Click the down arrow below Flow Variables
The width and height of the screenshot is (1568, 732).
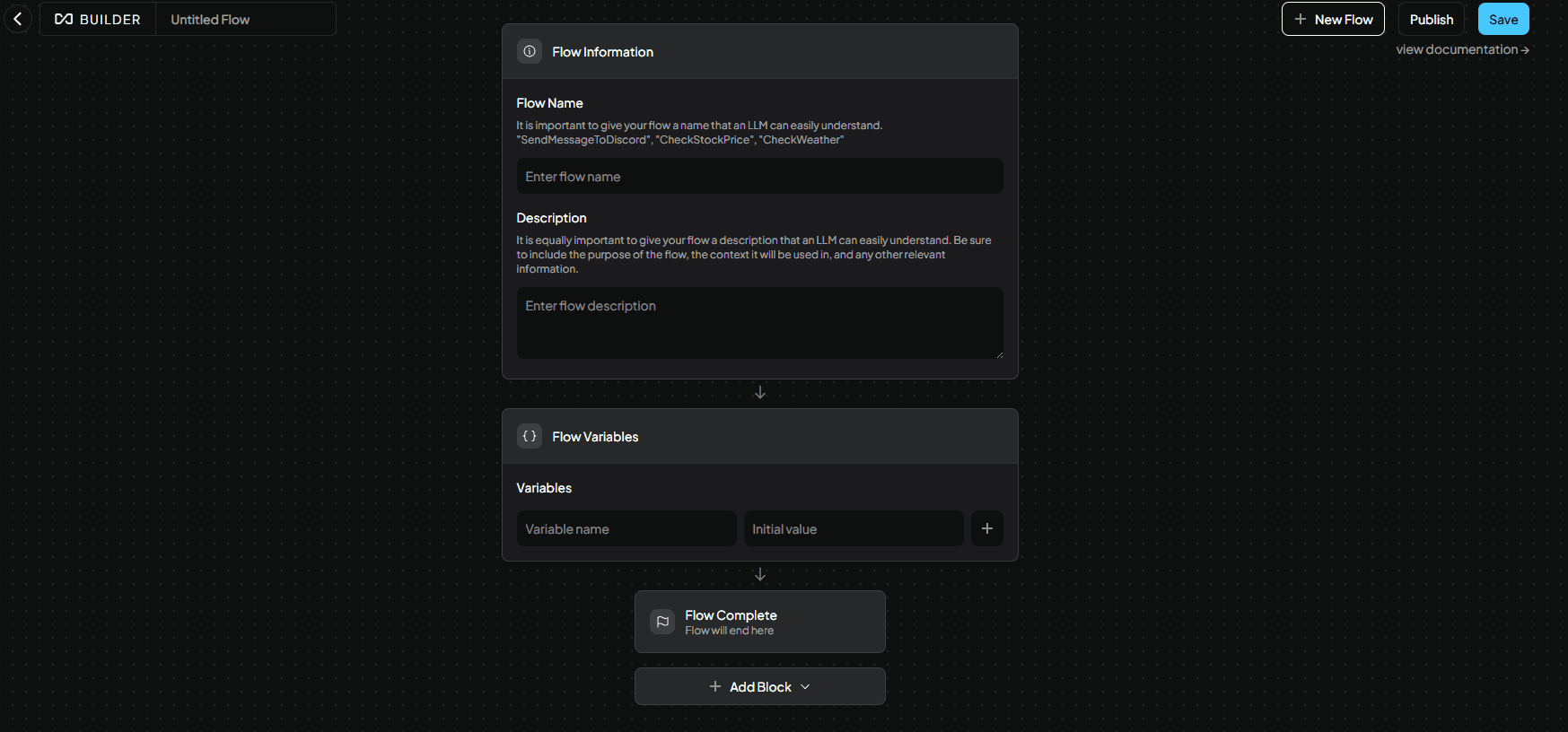[x=760, y=574]
